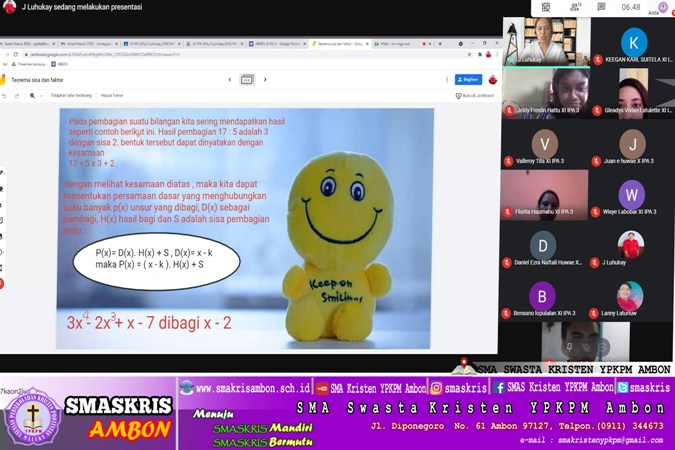
Task: Click muted mic on Wisye Labobar tile
Action: 596,212
